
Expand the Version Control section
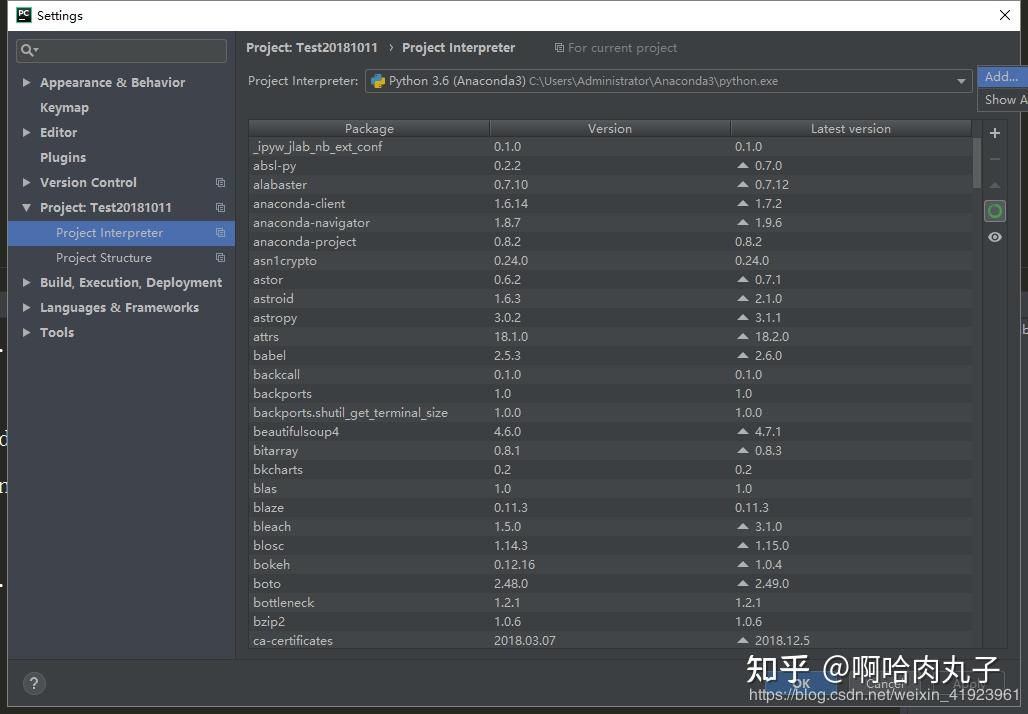pos(26,182)
